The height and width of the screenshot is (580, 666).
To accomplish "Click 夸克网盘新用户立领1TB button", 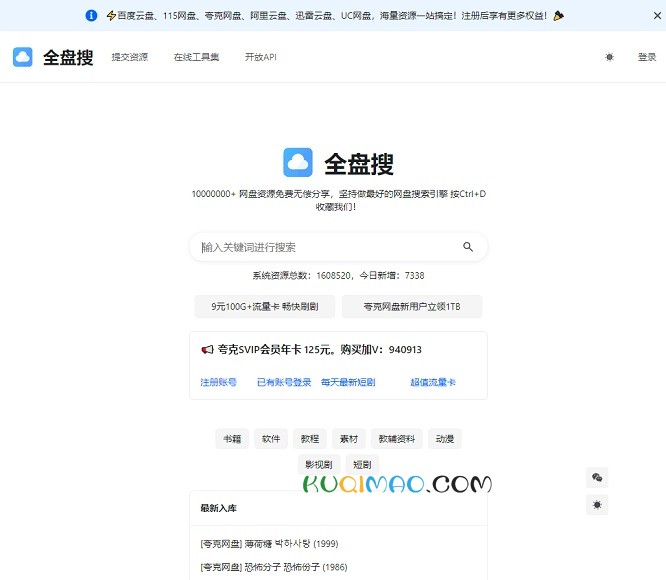I will point(412,307).
